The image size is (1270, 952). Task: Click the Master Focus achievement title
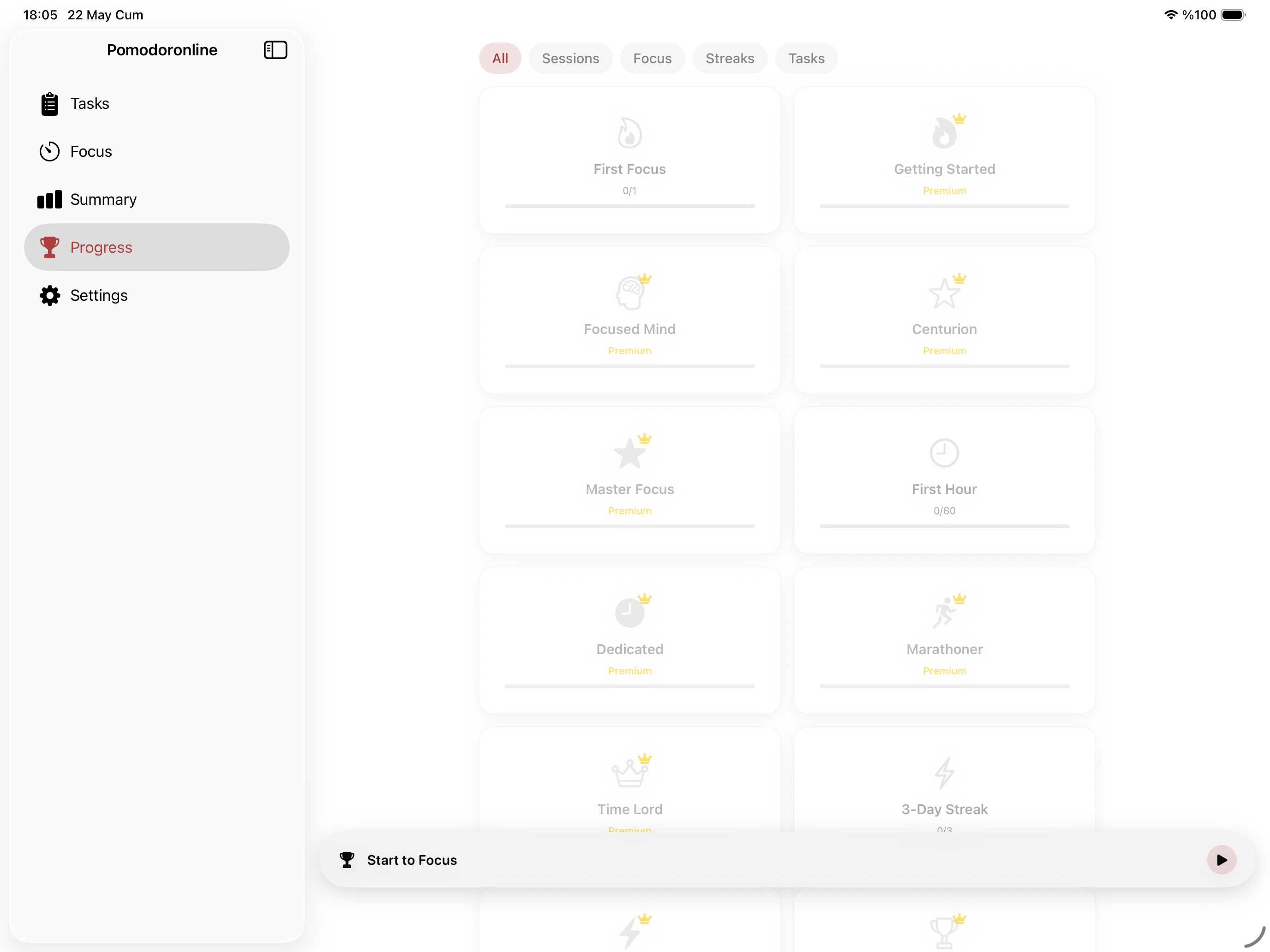[x=629, y=489]
